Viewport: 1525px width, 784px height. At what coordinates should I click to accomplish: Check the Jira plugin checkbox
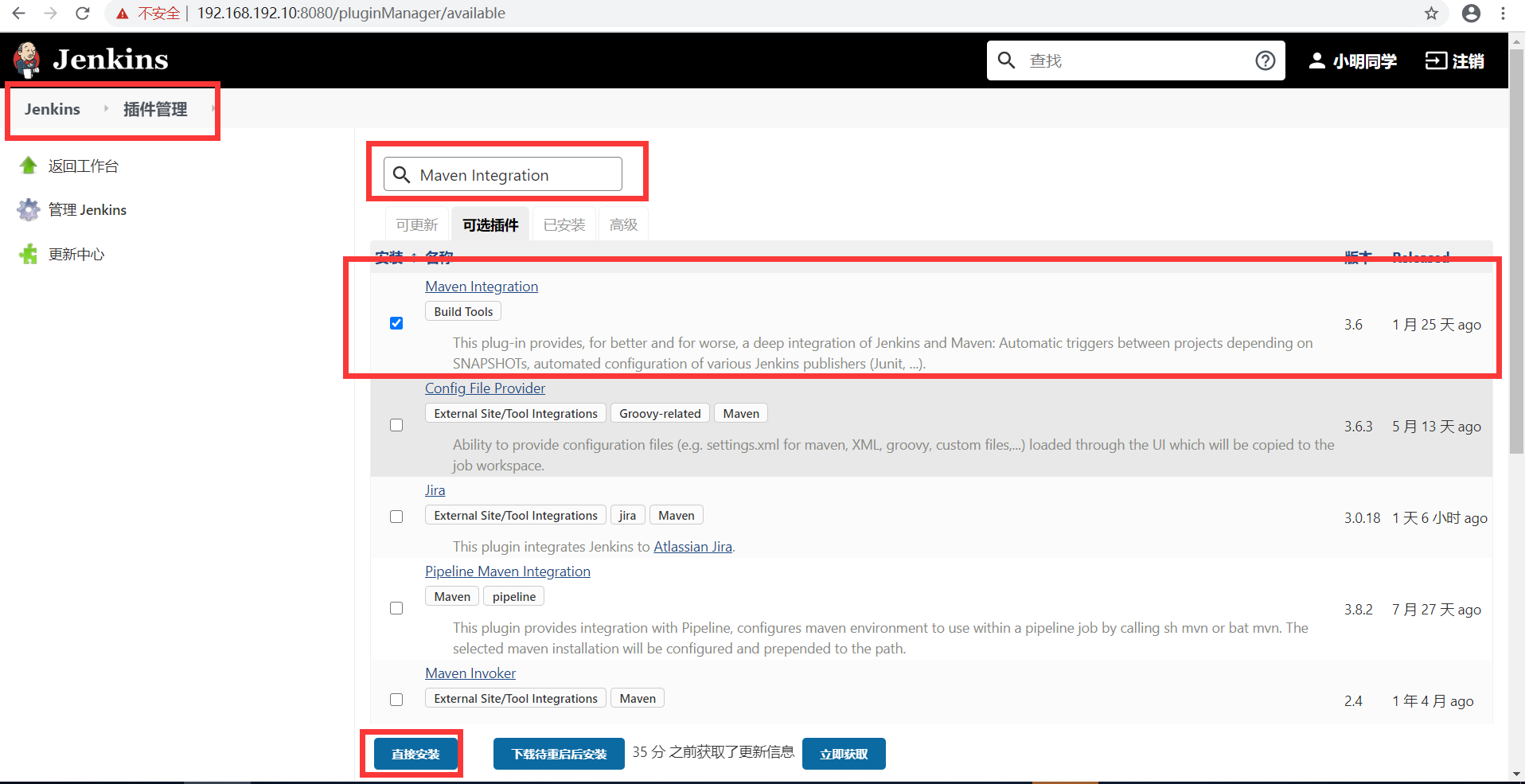(396, 517)
